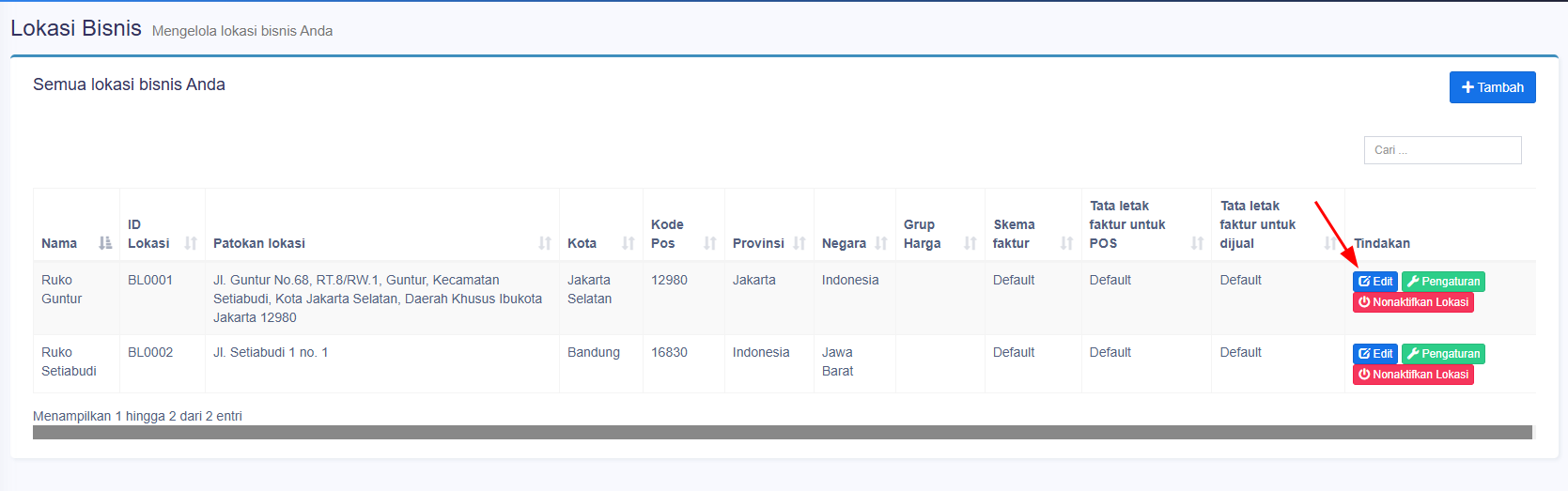Select the Tindakan column header
This screenshot has width=1568, height=491.
click(1440, 225)
